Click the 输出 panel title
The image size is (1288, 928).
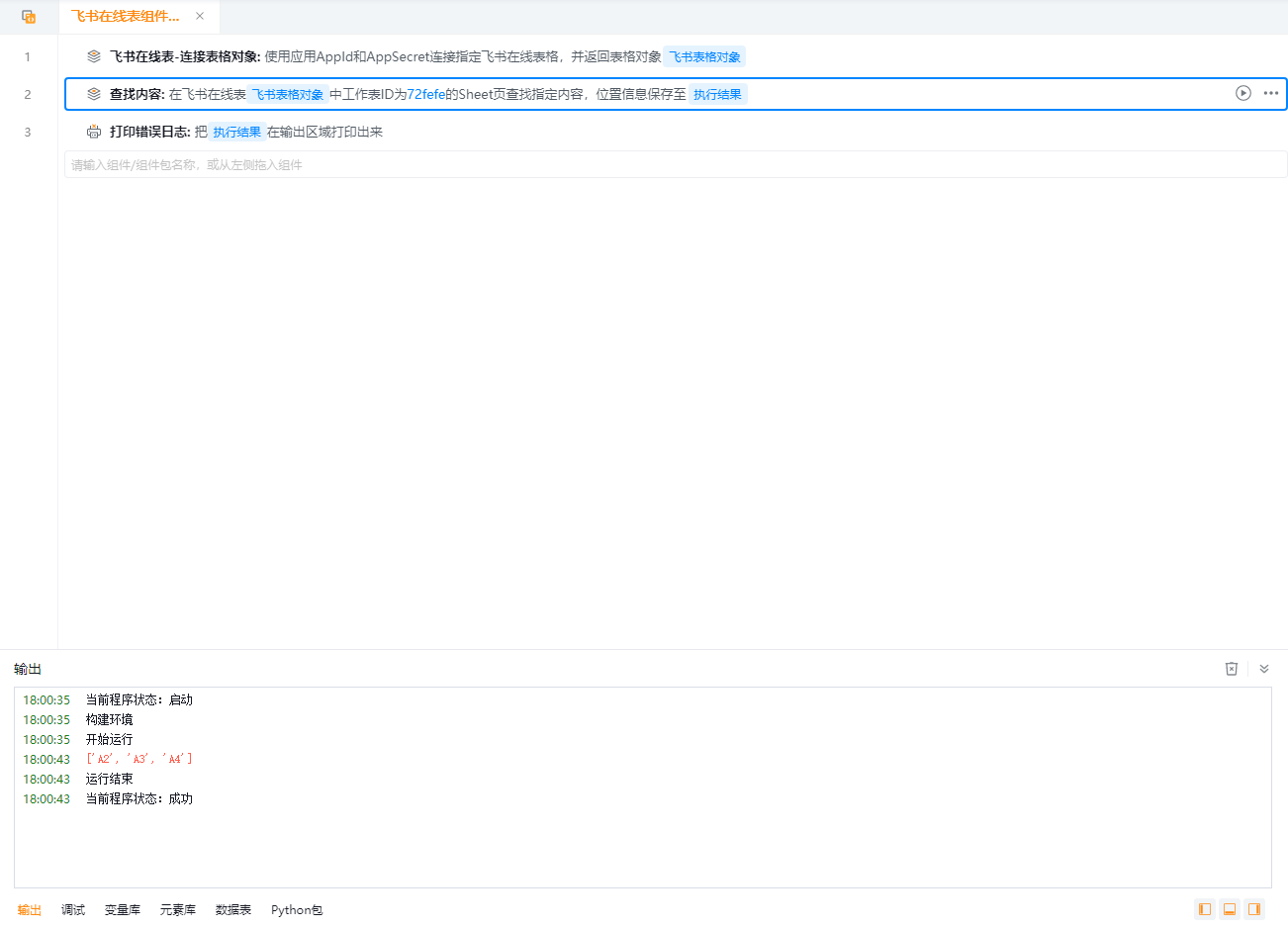pos(28,669)
